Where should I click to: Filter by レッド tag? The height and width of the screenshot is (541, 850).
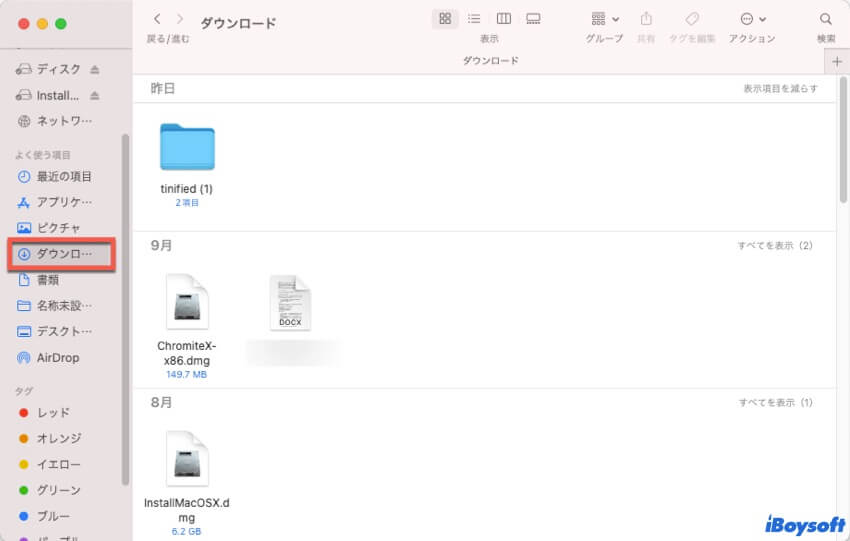click(x=44, y=413)
